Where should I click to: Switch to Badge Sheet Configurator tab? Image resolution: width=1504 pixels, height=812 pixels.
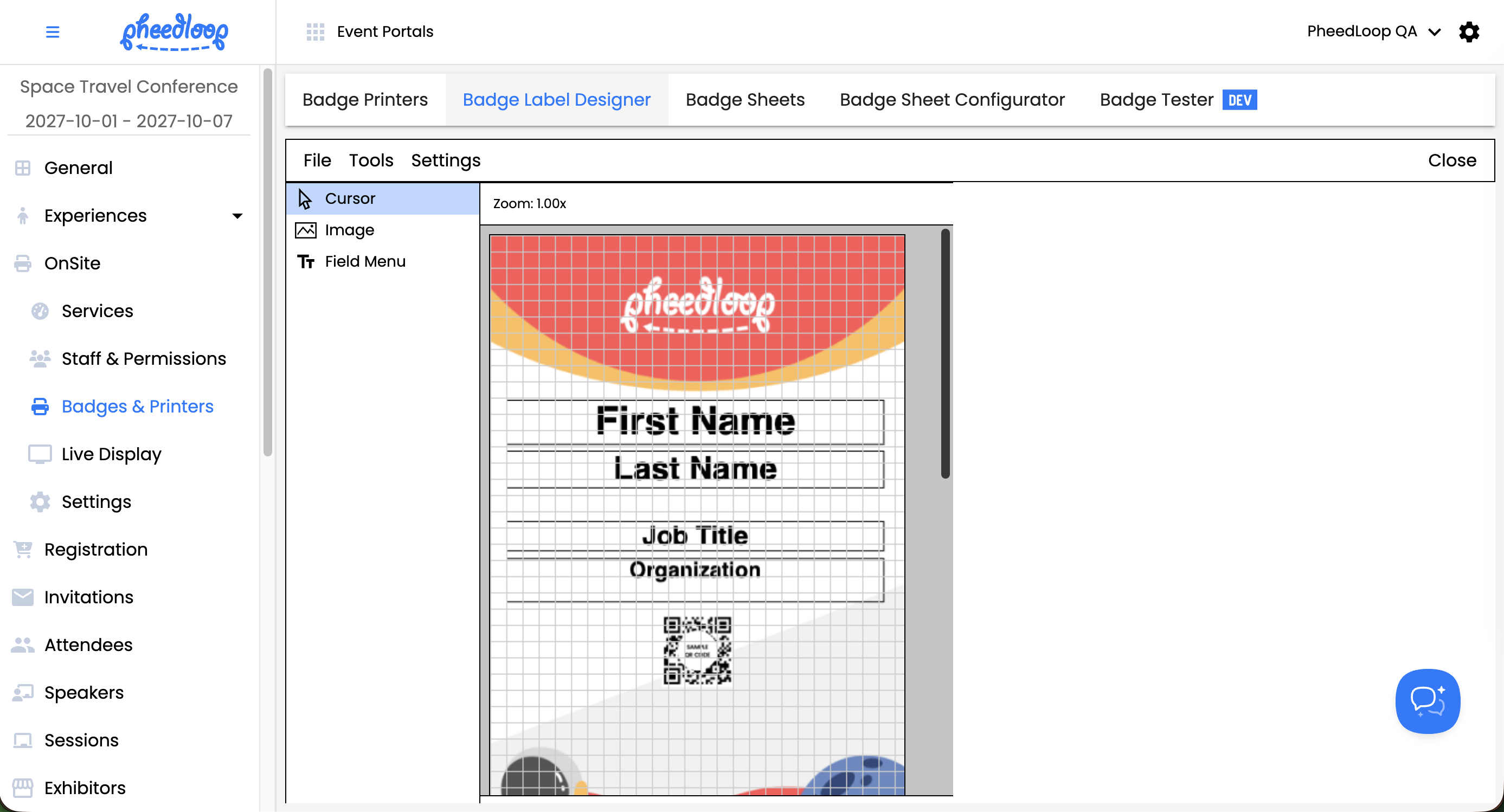952,100
